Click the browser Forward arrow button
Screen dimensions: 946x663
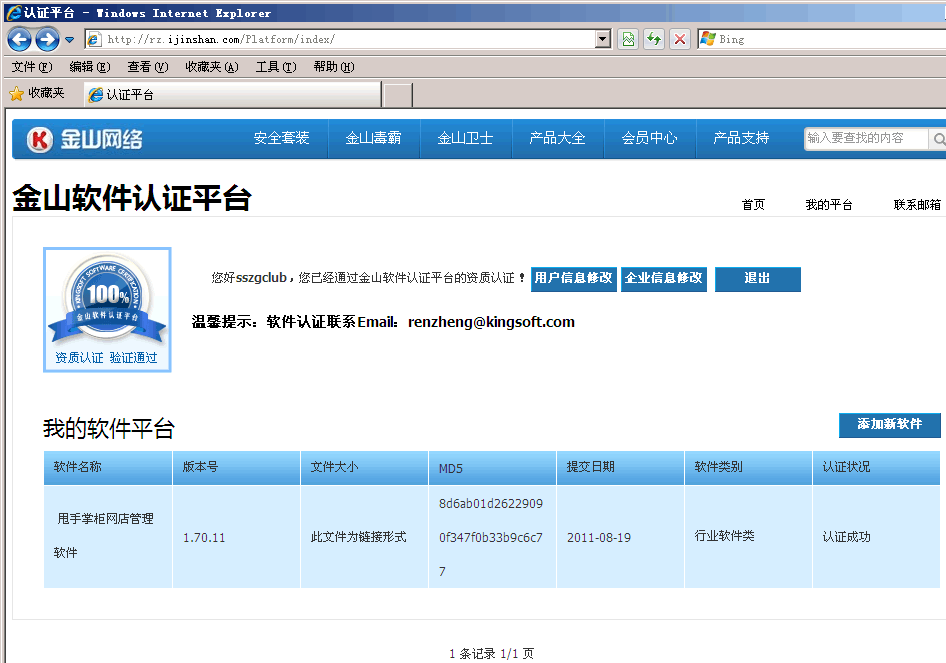(x=47, y=40)
